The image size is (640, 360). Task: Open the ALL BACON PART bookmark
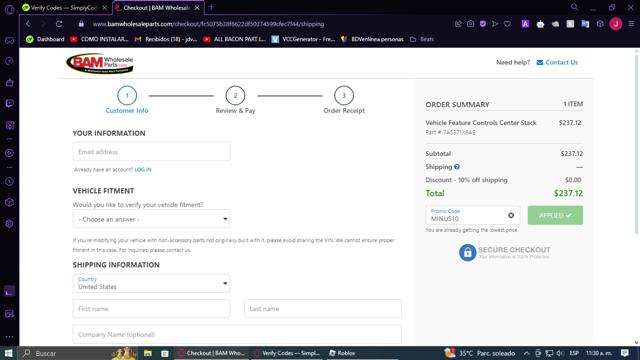pos(234,39)
